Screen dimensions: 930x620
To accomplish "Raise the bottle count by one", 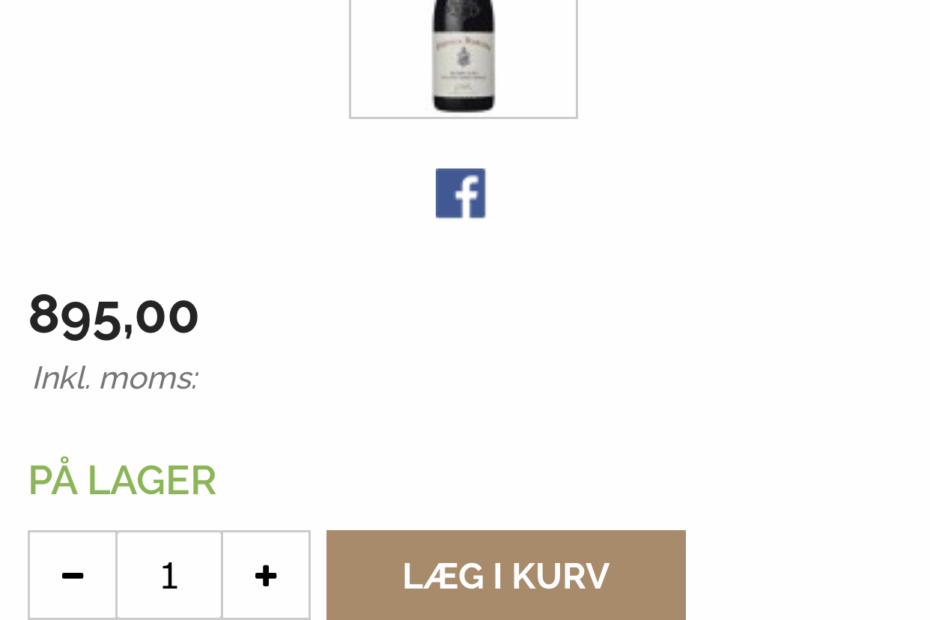I will pos(266,576).
